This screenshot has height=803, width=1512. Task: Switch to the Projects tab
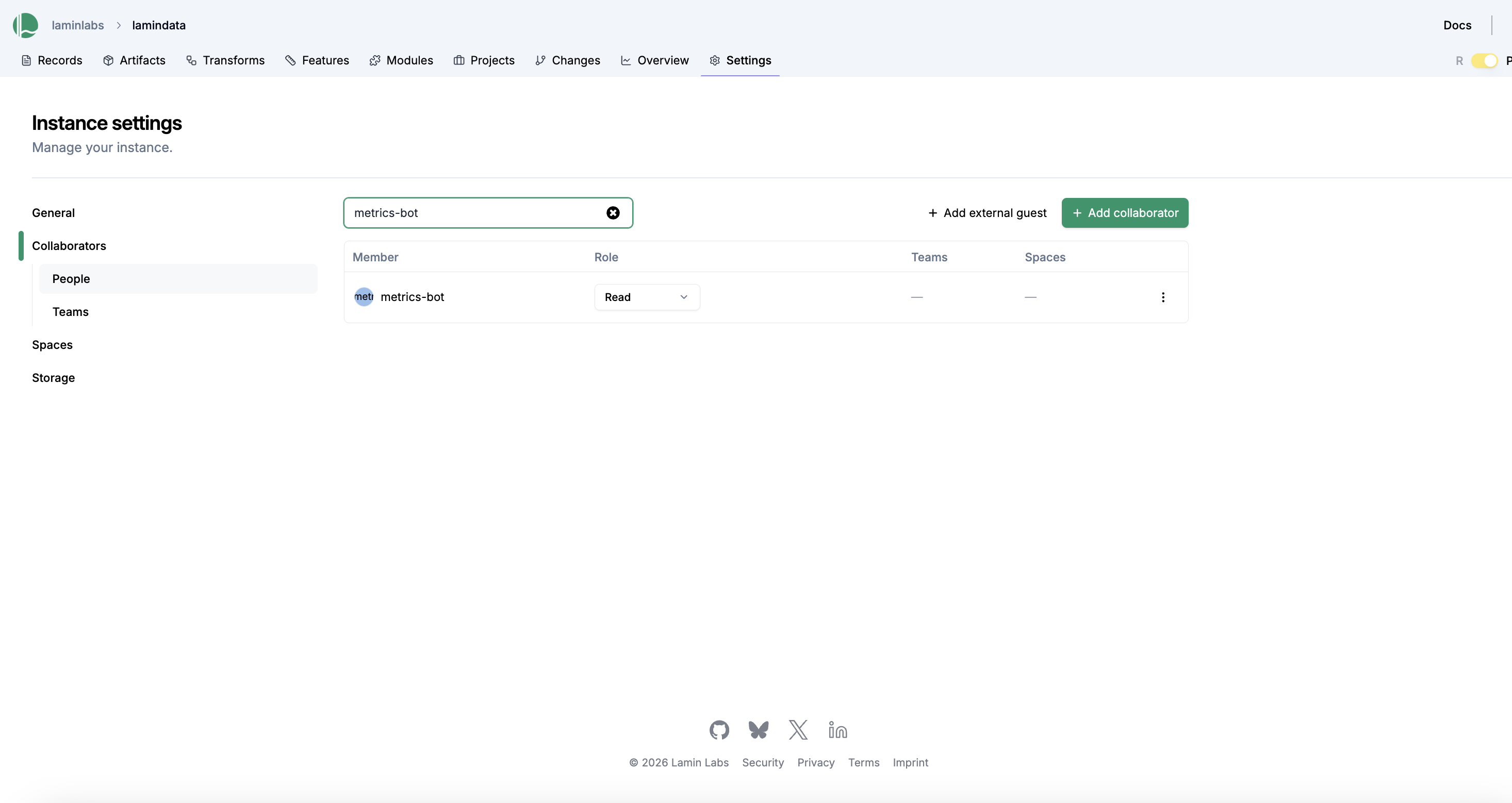tap(484, 60)
